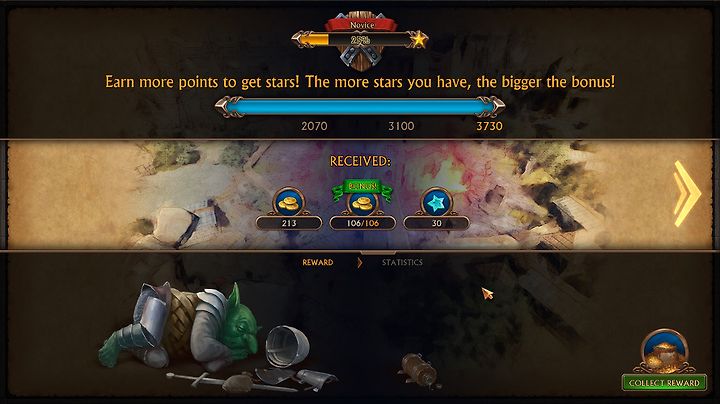Image resolution: width=720 pixels, height=404 pixels.
Task: Click the gold coins reward icon
Action: coord(289,201)
